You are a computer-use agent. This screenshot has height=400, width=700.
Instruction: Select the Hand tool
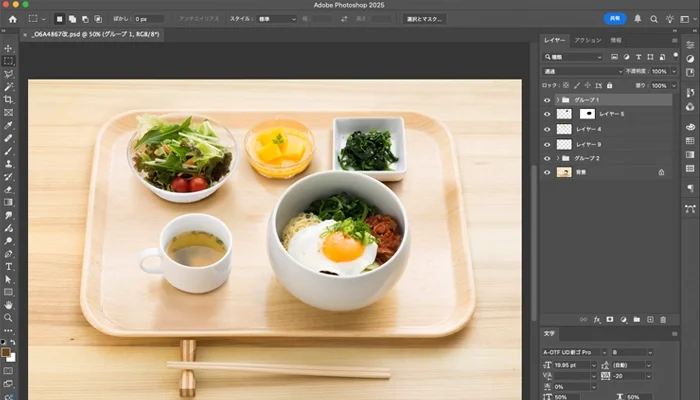pos(8,305)
